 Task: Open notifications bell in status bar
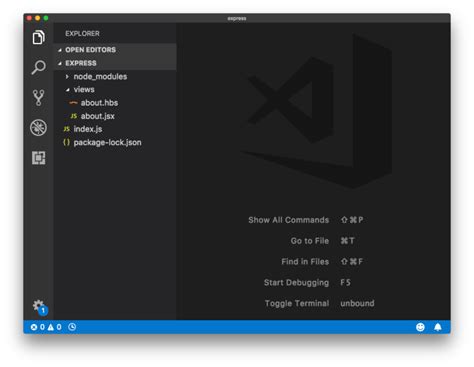[438, 327]
